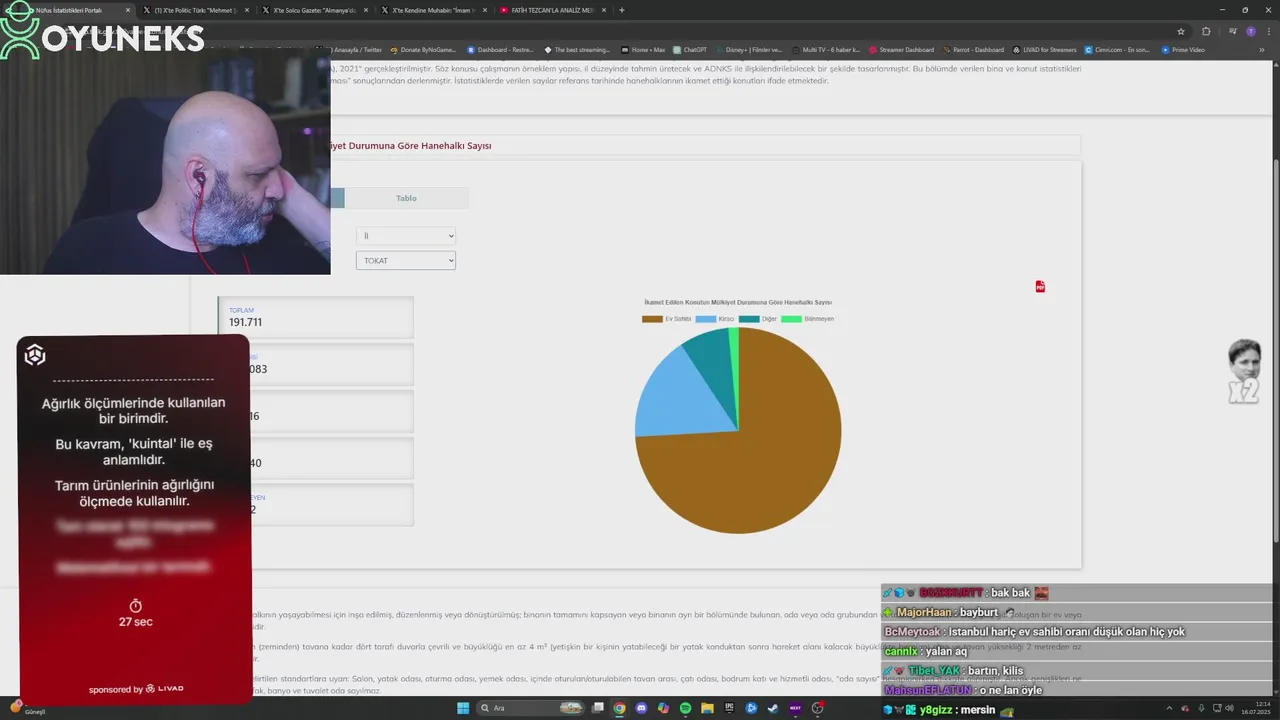The height and width of the screenshot is (720, 1280).
Task: Open Chrome media control icon
Action: click(1233, 31)
